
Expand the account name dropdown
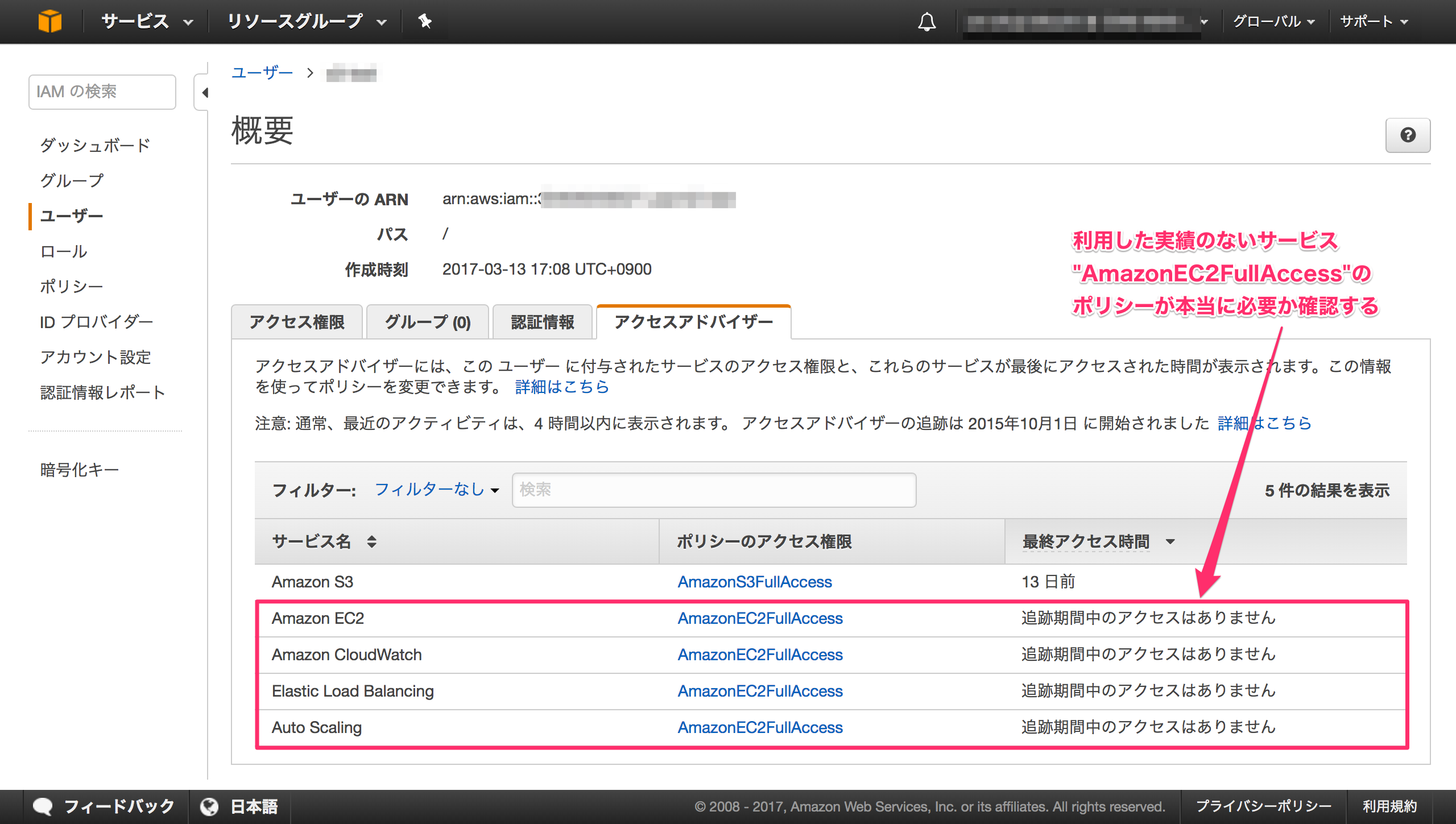pyautogui.click(x=1087, y=22)
